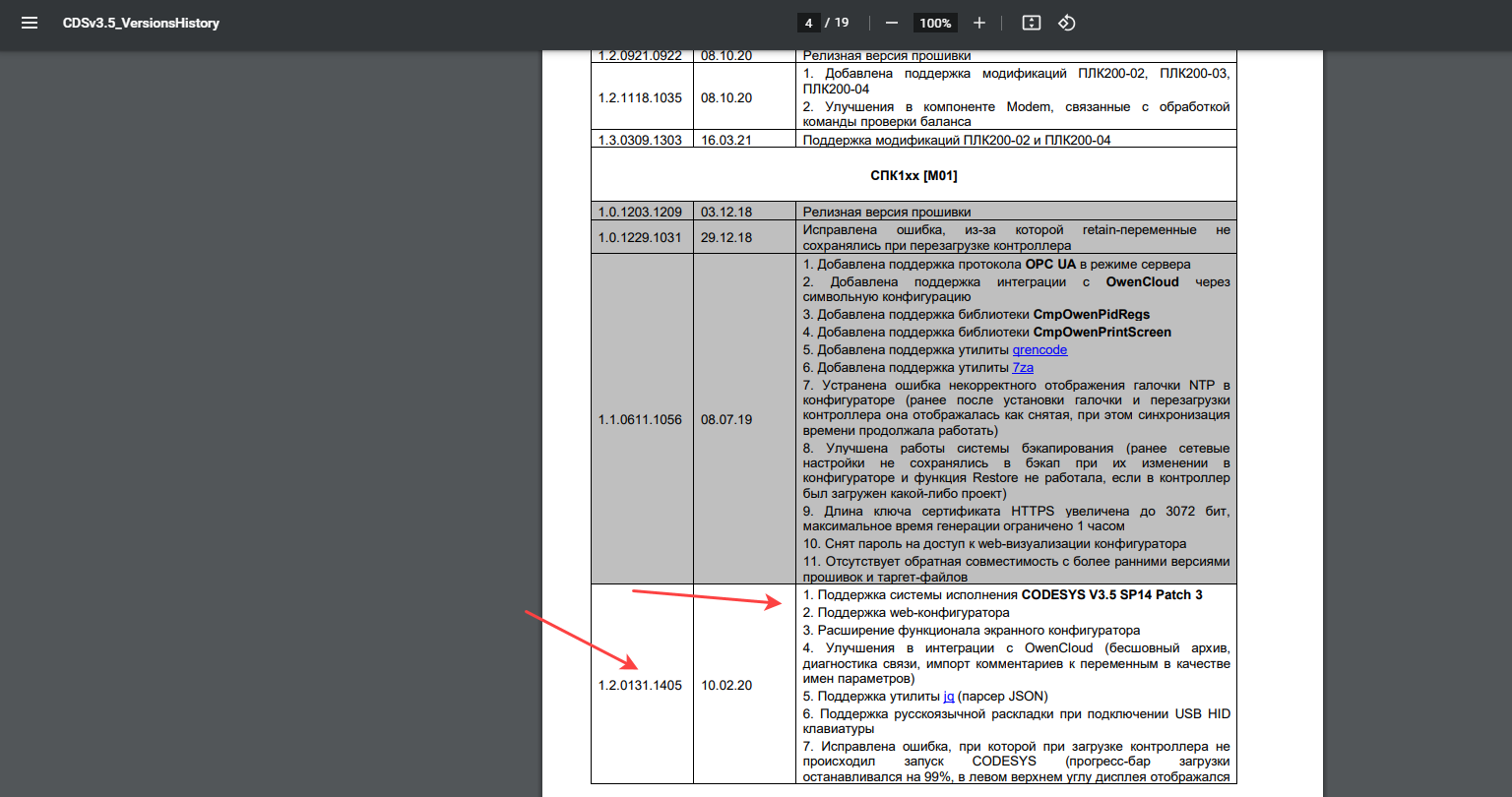This screenshot has width=1512, height=797.
Task: Select line about расширение функционала экранного конфигуратора
Action: point(972,630)
